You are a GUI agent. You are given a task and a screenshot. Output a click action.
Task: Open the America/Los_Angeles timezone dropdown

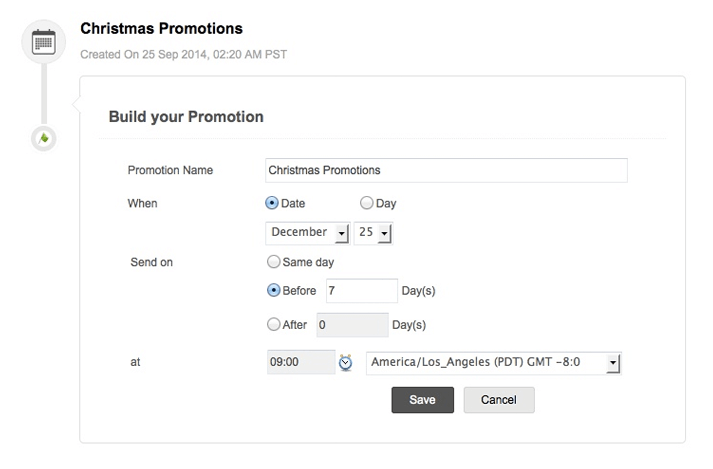coord(494,363)
